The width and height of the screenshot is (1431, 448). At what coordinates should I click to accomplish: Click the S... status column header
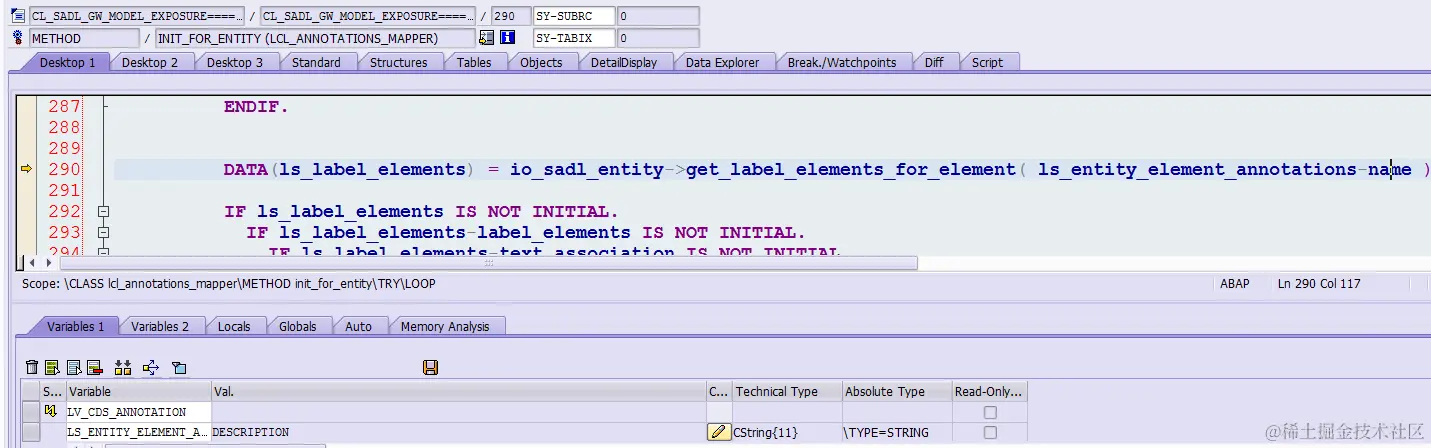[53, 392]
